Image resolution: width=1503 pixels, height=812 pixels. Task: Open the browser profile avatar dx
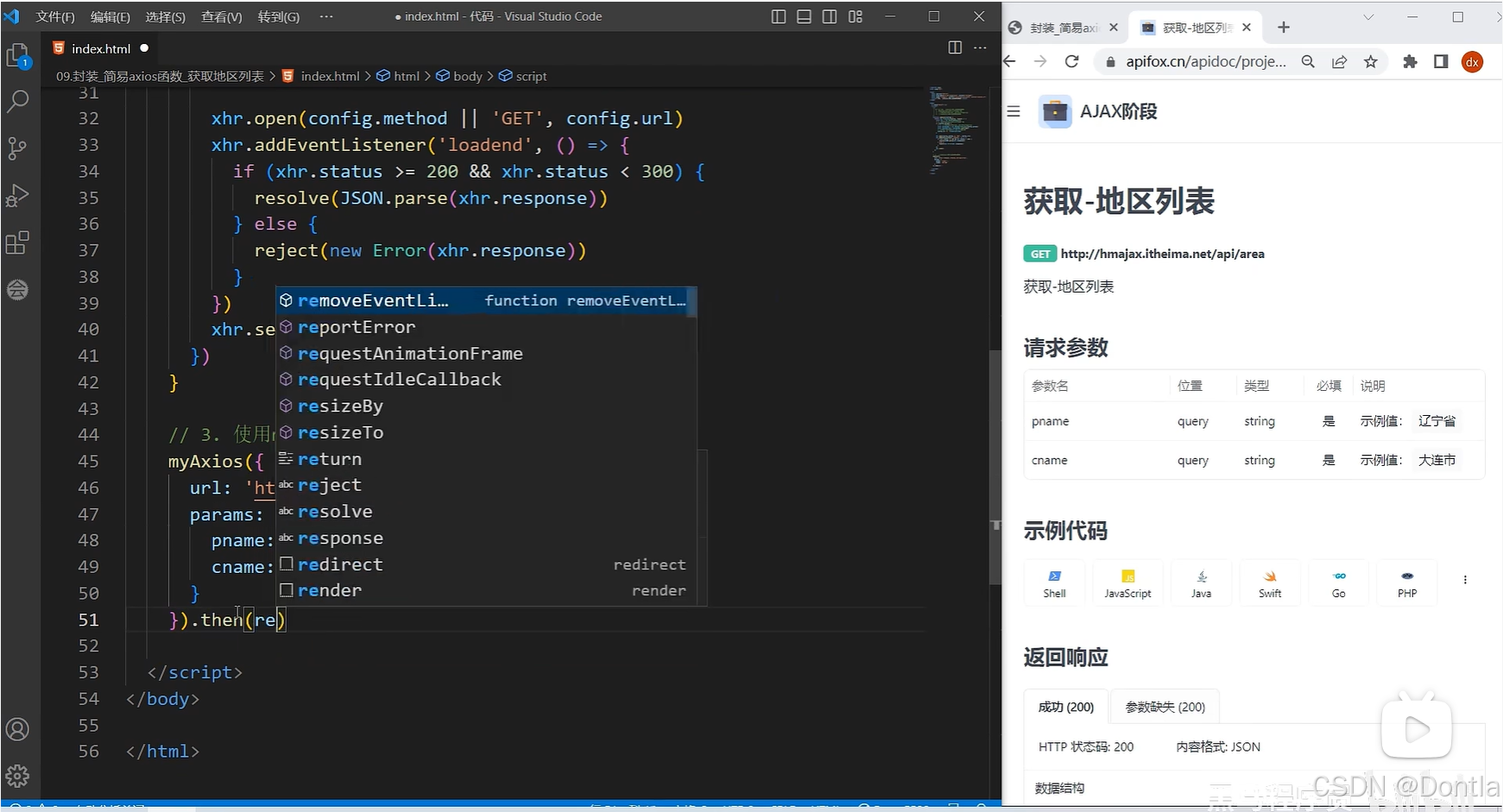(x=1473, y=61)
